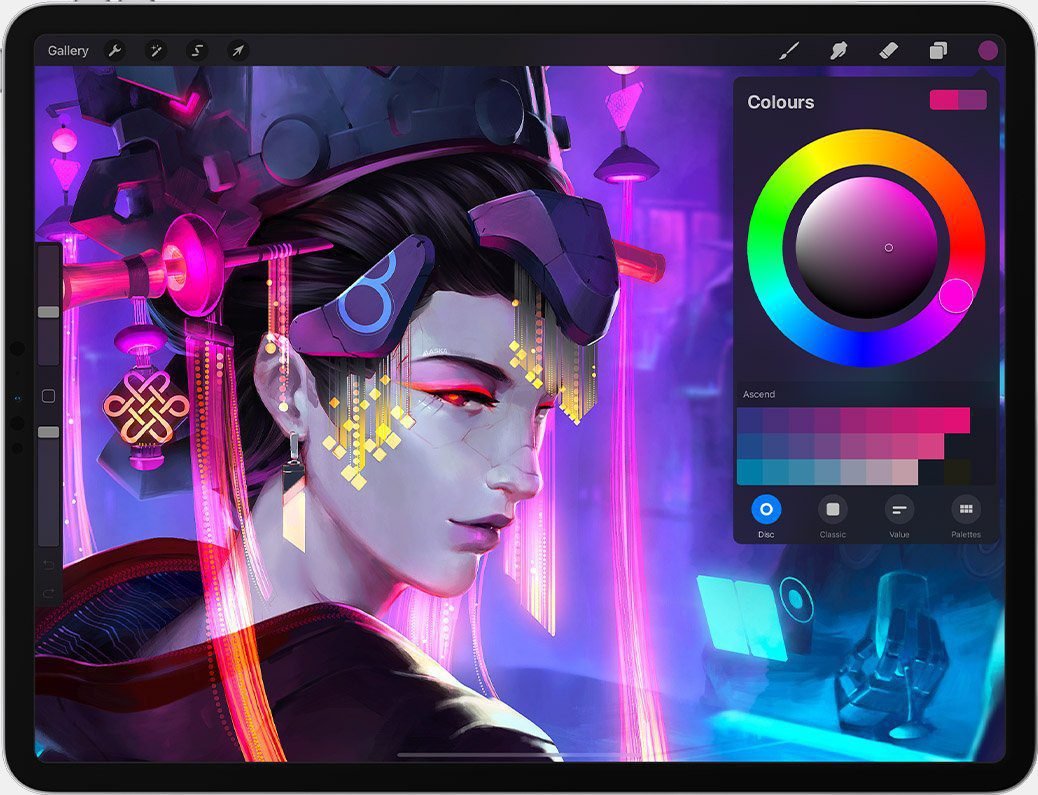
Task: Click the brush opacity slider handle
Action: pyautogui.click(x=48, y=432)
